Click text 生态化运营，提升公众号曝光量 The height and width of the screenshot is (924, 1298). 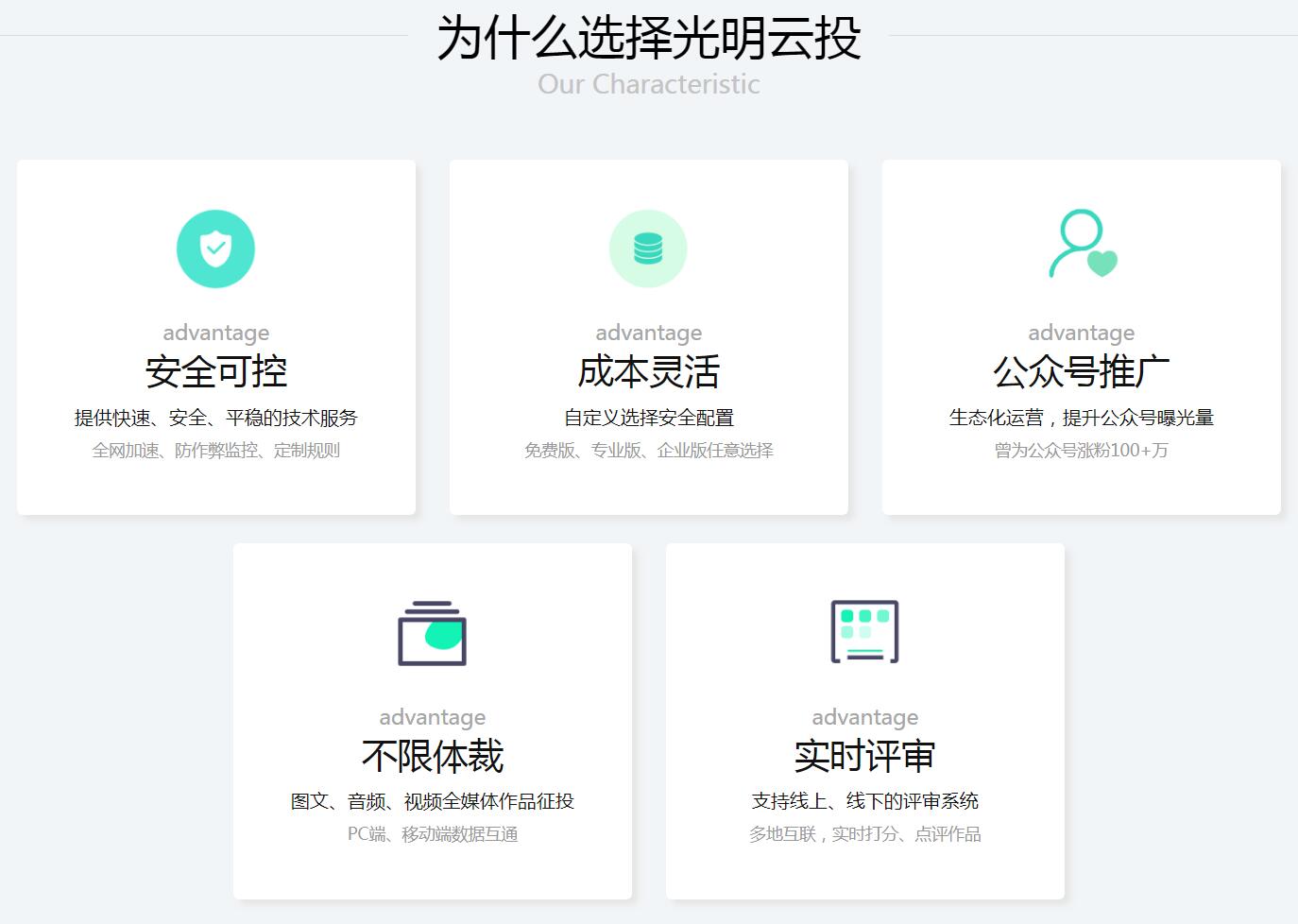(x=1082, y=418)
